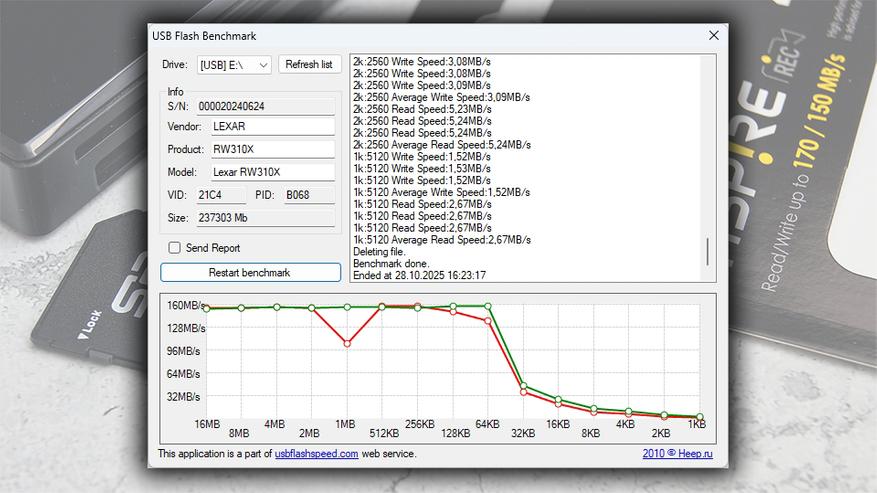
Task: Close the USB Flash Benchmark window
Action: tap(713, 36)
